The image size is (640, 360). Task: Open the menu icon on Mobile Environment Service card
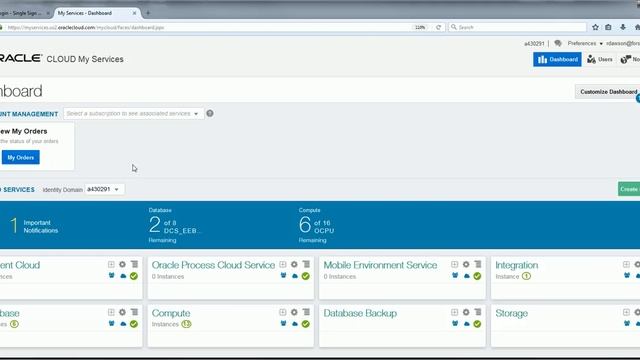point(478,264)
